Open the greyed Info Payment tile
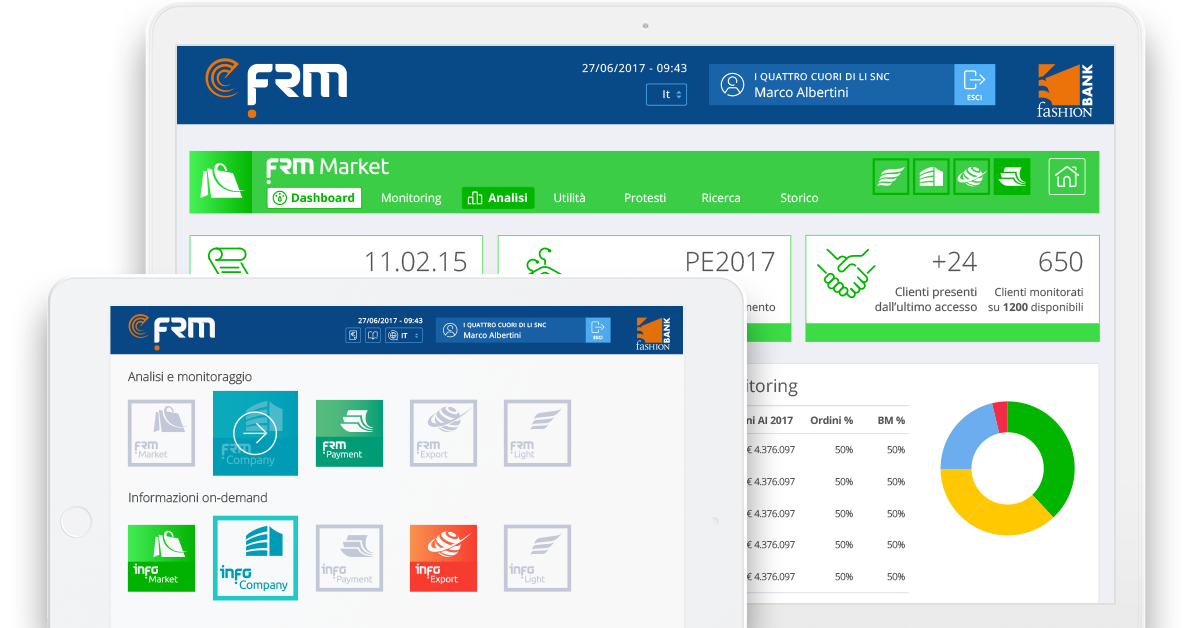Viewport: 1199px width, 628px height. point(349,558)
